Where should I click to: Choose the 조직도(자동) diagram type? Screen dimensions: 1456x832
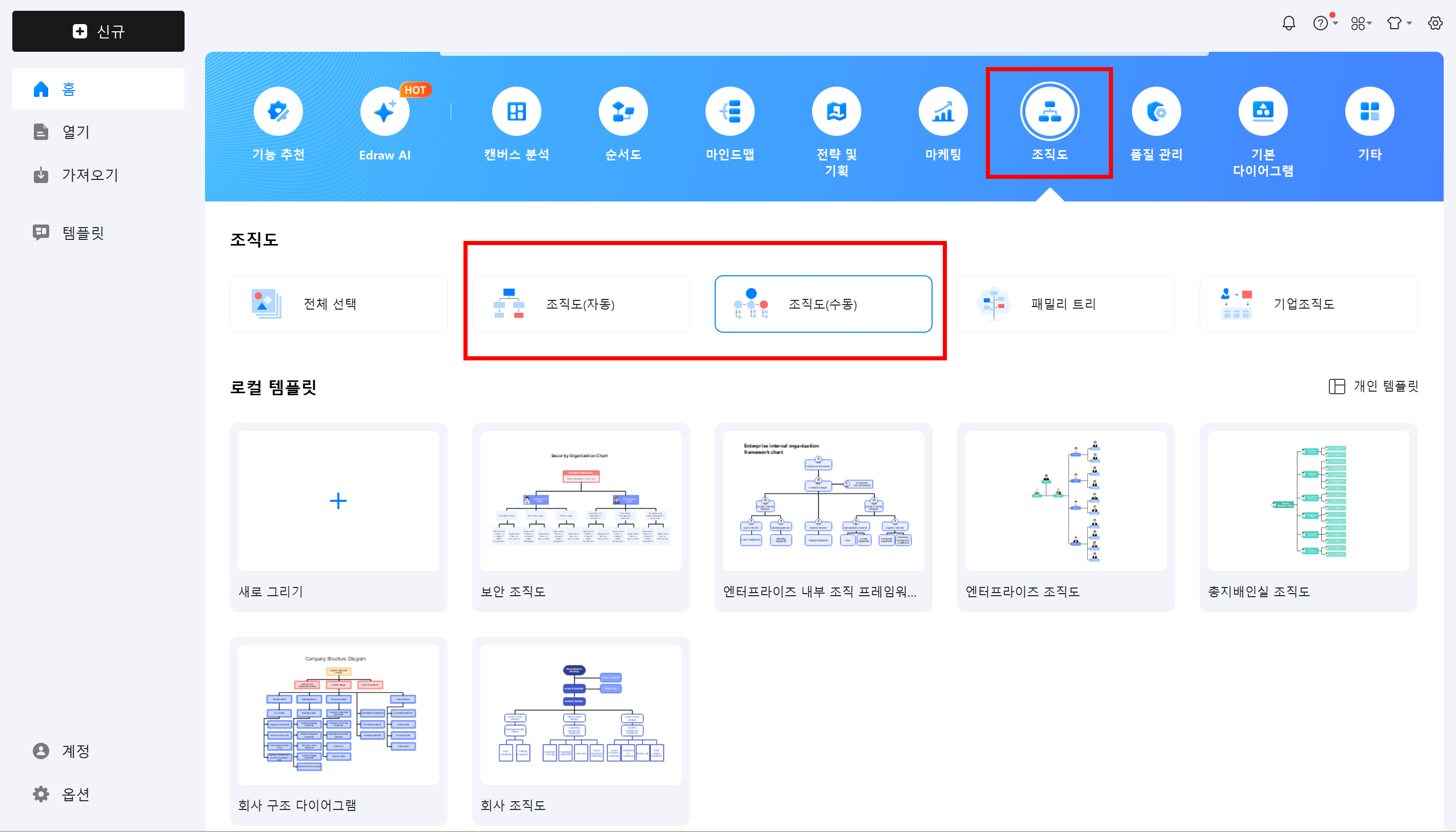[x=580, y=304]
